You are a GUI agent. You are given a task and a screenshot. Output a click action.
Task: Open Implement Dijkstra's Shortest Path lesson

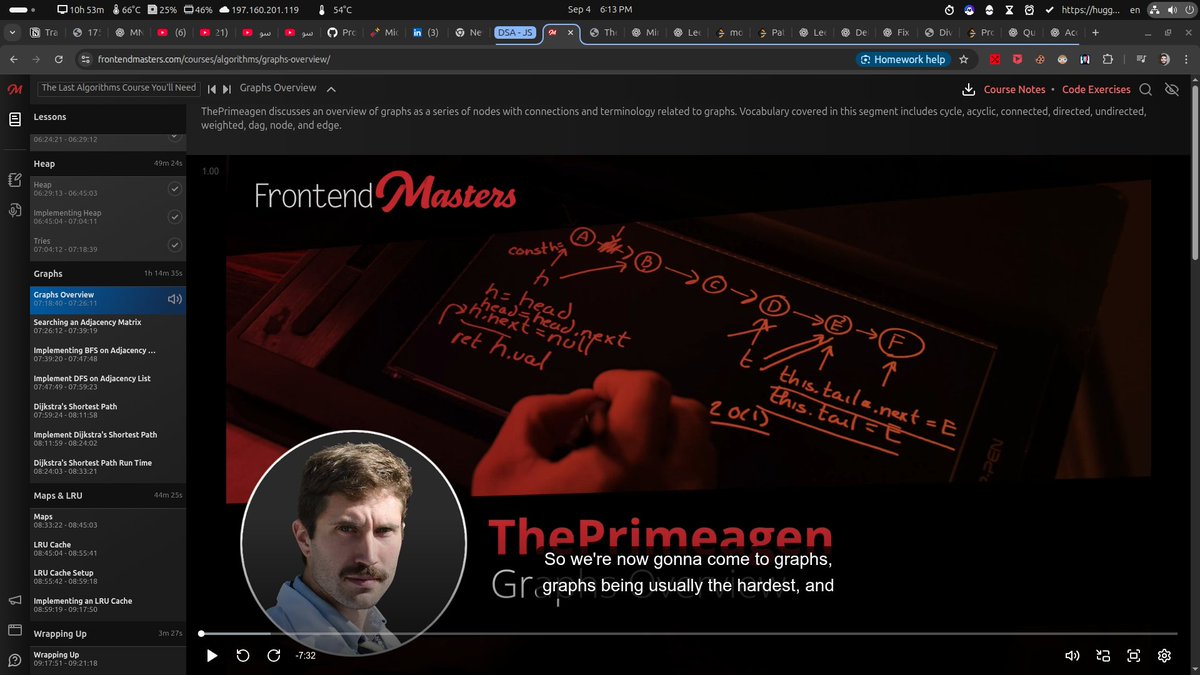(108, 438)
